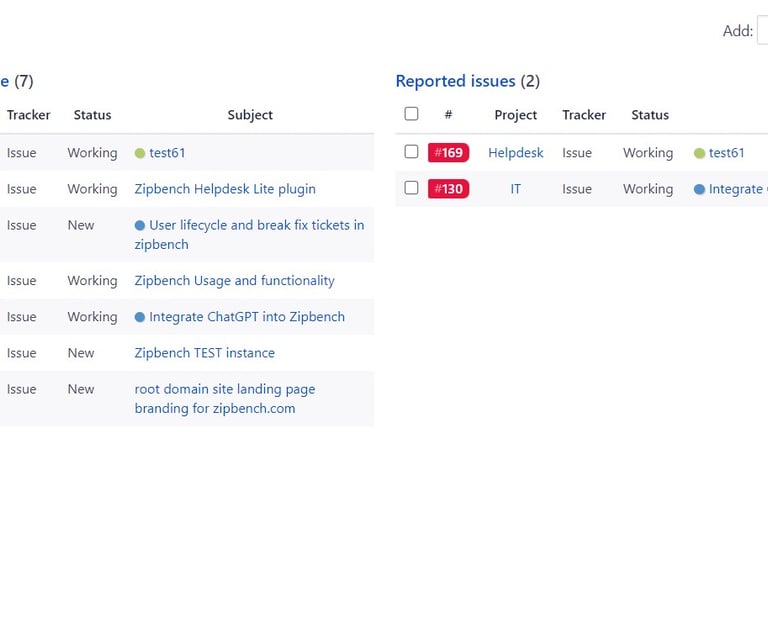
Task: Open the Integrate issue in Reported issues
Action: point(738,189)
